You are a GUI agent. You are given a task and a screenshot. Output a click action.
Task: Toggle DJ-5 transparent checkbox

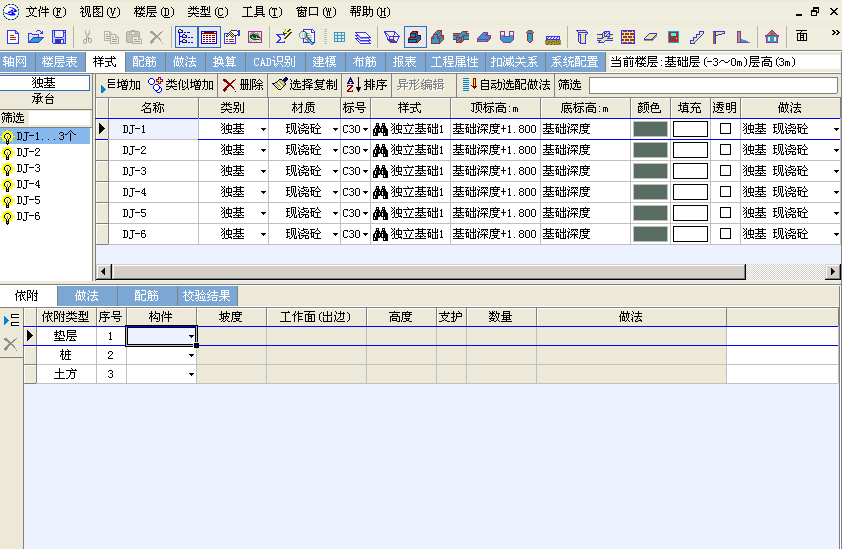725,213
